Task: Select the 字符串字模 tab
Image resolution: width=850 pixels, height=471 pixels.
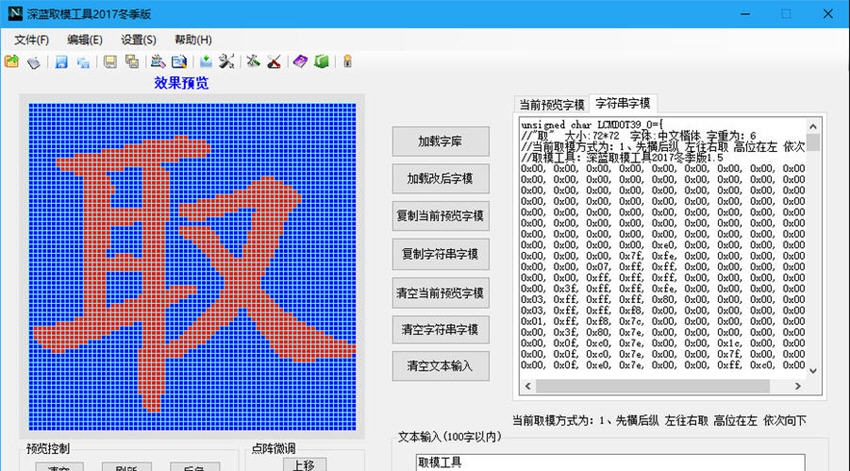Action: 623,103
